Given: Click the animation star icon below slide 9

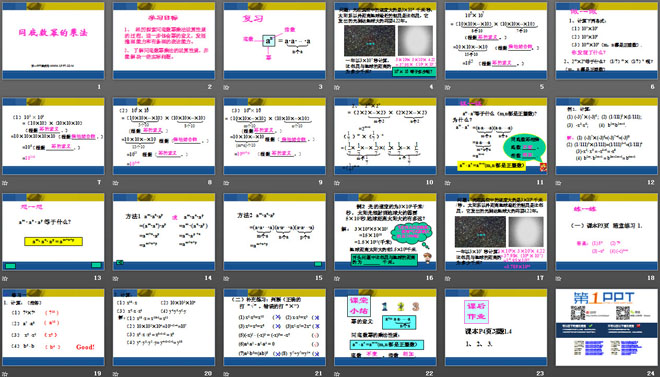Looking at the screenshot, I should click(226, 183).
